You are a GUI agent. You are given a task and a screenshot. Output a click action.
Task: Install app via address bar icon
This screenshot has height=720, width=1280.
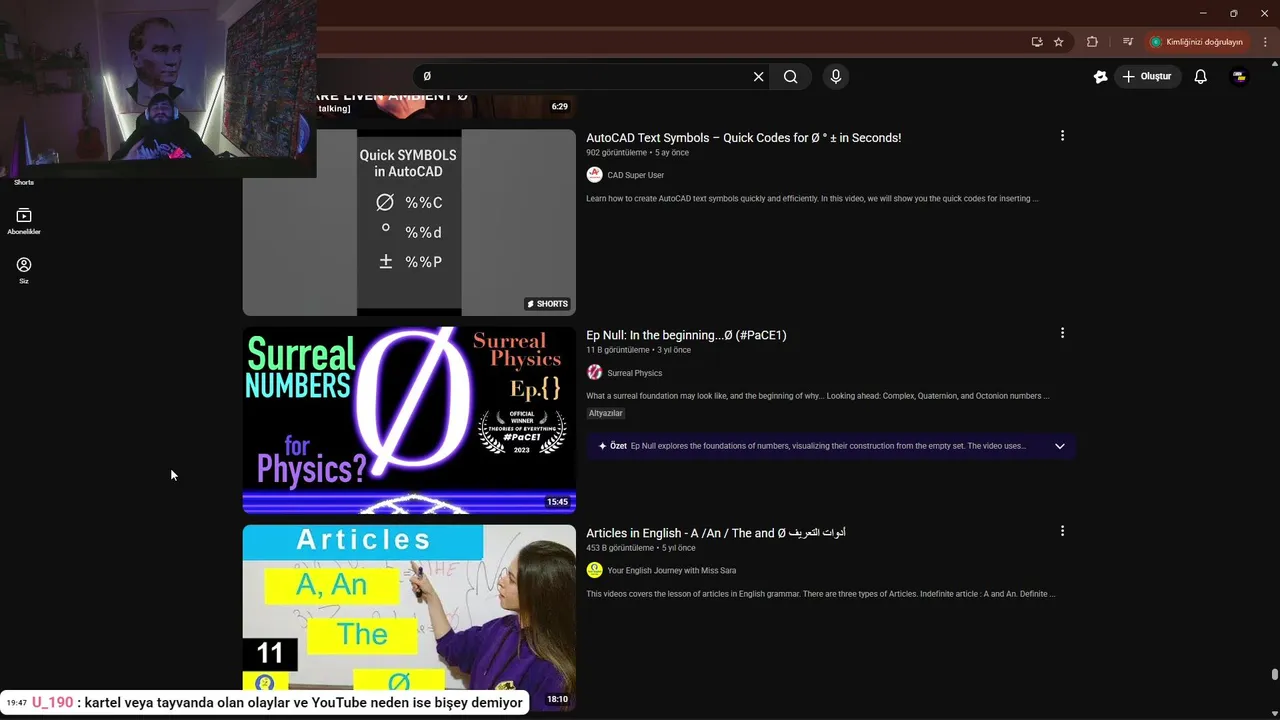tap(1037, 42)
